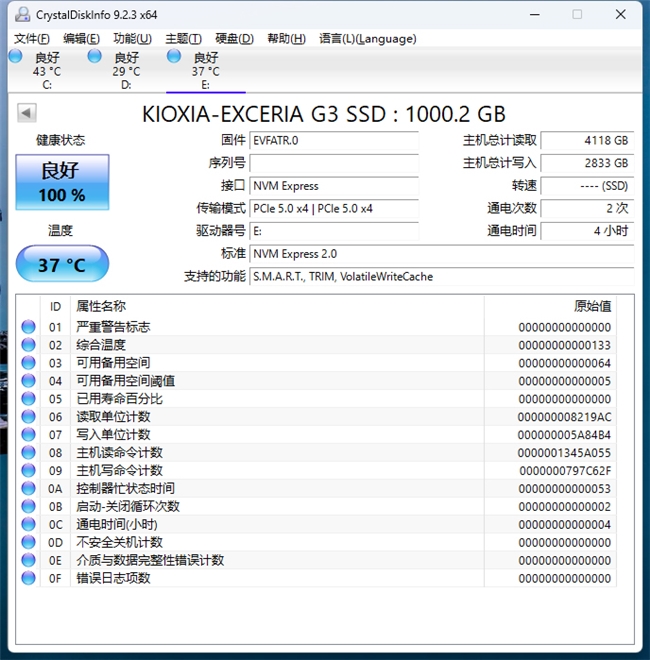Image resolution: width=650 pixels, height=660 pixels.
Task: Click raw value 0000000000053
Action: coord(564,489)
